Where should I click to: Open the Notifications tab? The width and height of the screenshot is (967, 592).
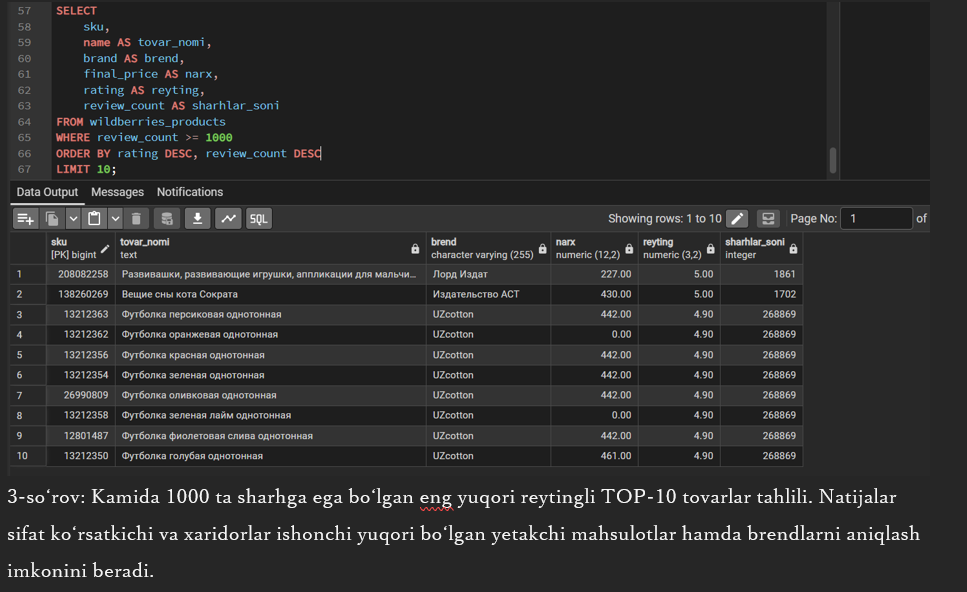(190, 192)
